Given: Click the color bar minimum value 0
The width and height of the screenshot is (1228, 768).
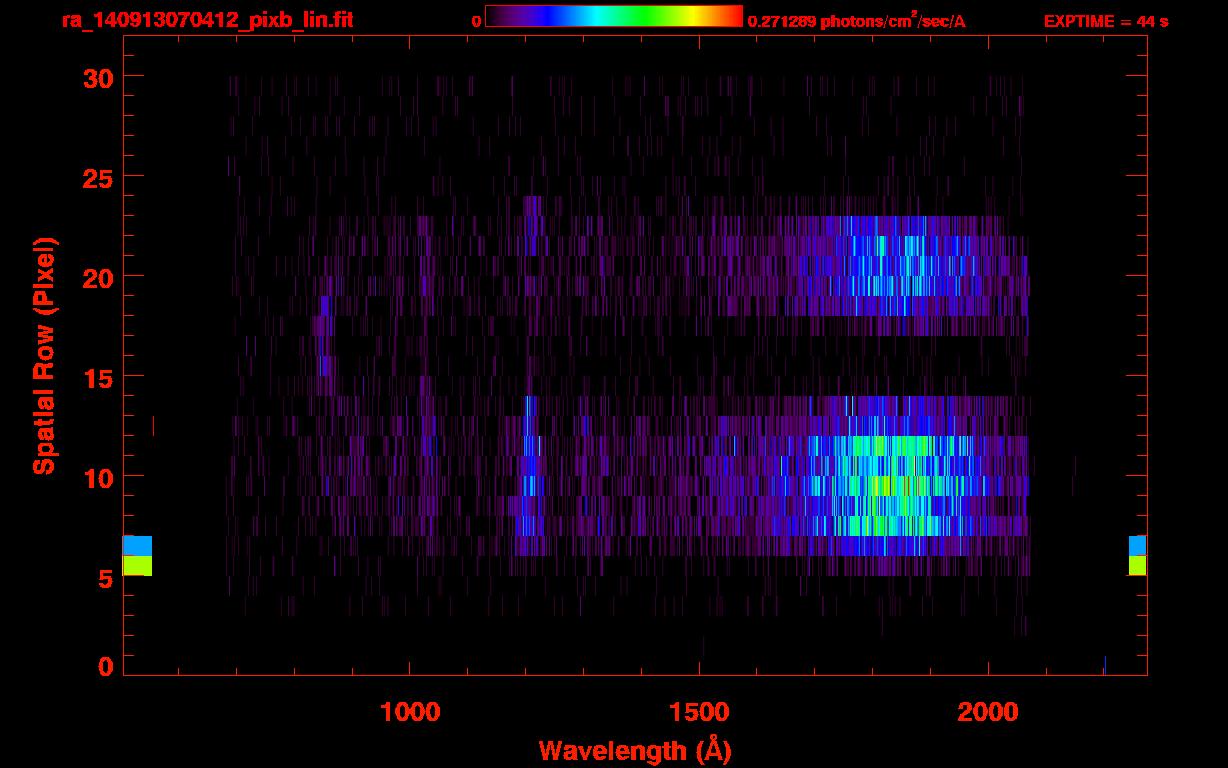Looking at the screenshot, I should click(x=476, y=21).
